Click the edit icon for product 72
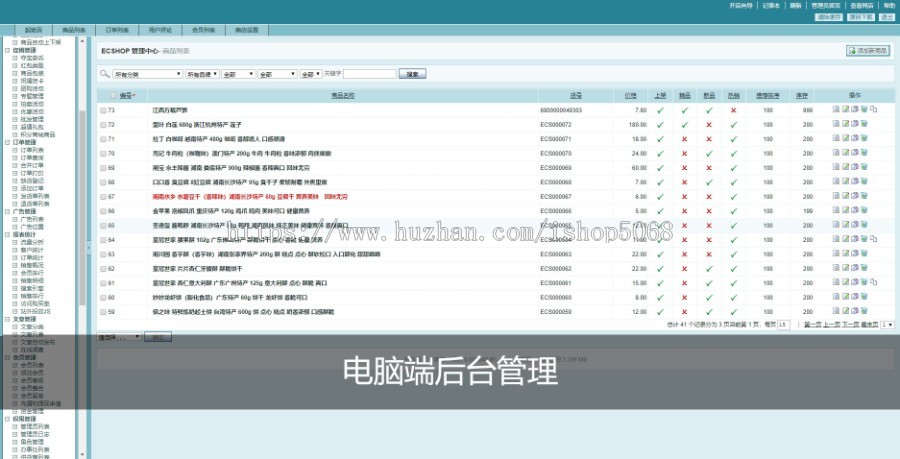Viewport: 900px width, 459px height. 845,123
